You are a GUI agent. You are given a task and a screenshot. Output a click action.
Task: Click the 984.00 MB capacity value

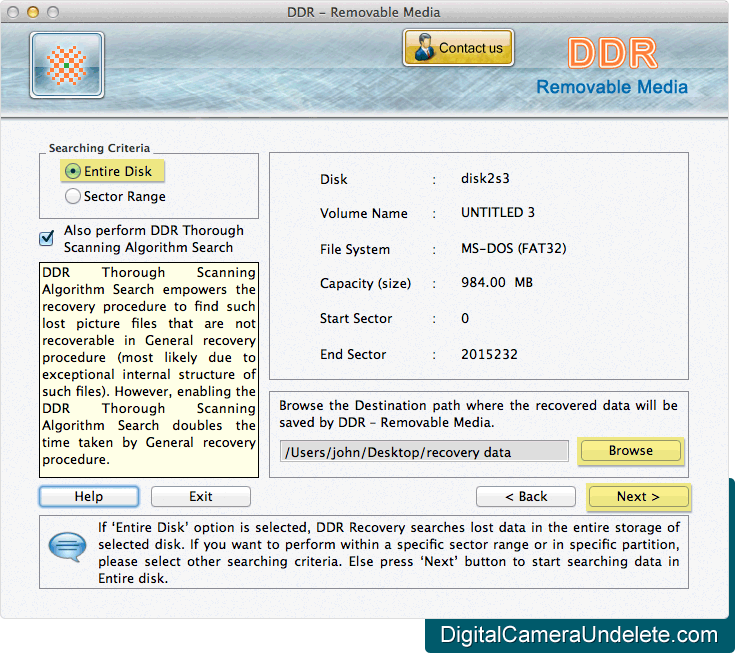497,282
